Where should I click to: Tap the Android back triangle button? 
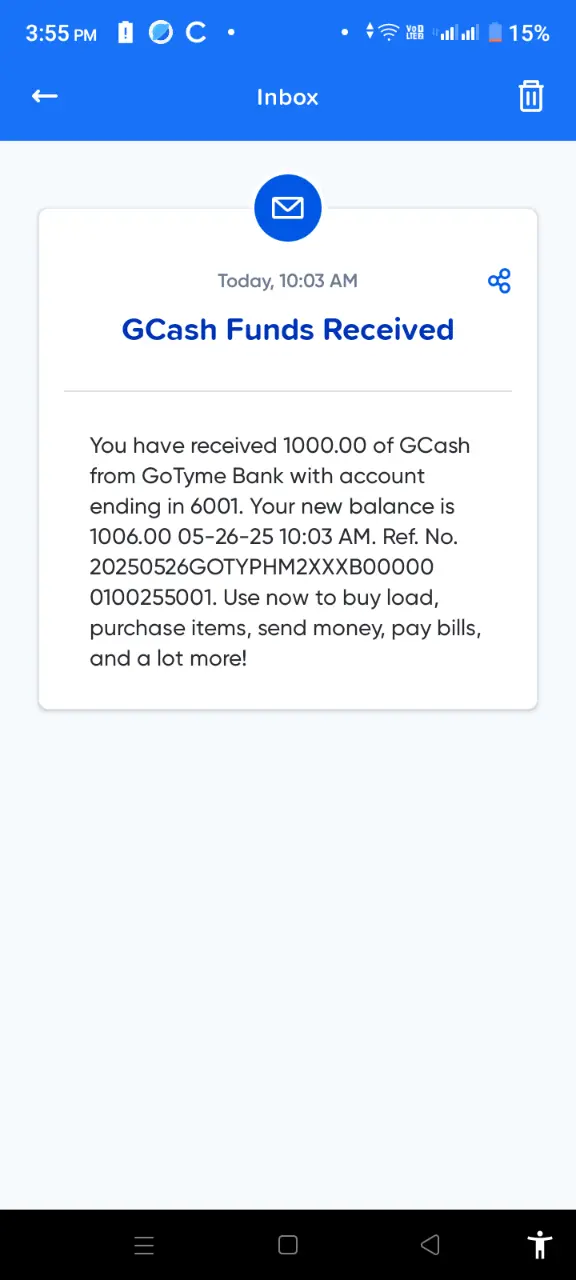coord(431,1245)
